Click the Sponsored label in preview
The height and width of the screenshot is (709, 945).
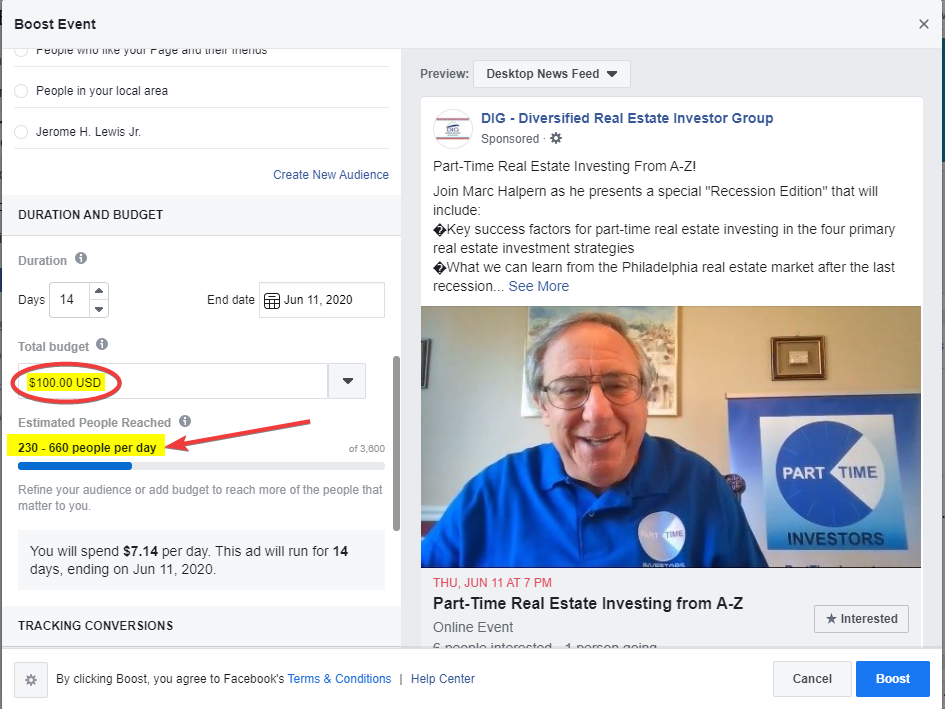(510, 139)
